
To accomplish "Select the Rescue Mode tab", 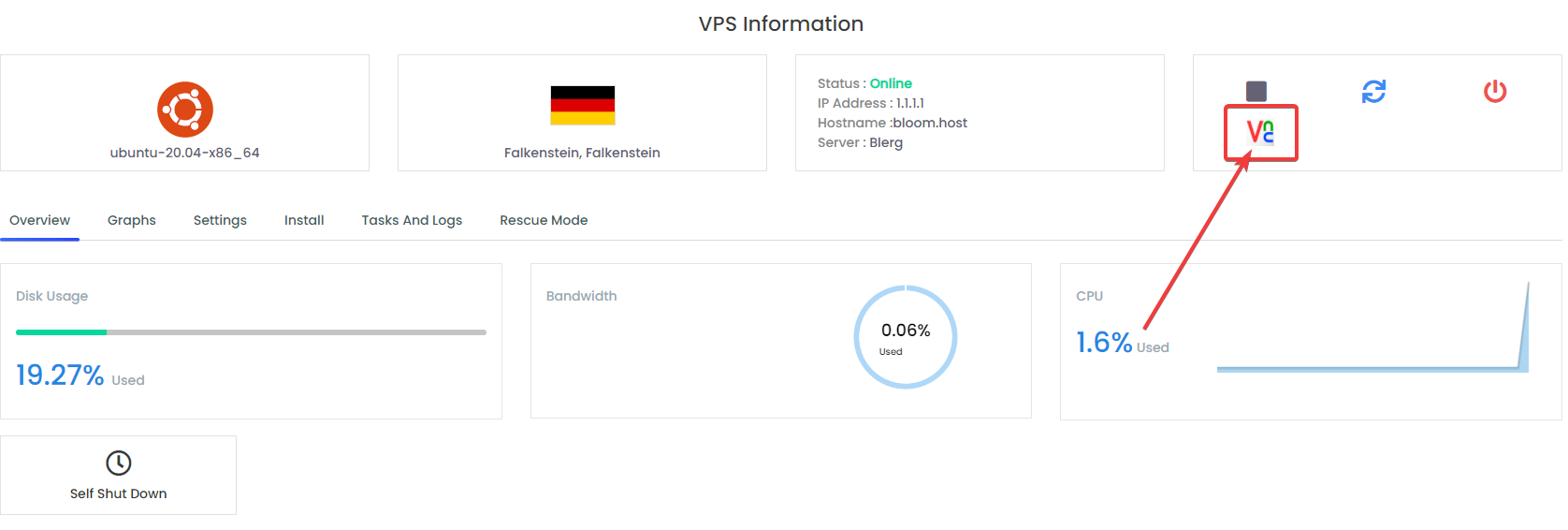I will pyautogui.click(x=544, y=220).
